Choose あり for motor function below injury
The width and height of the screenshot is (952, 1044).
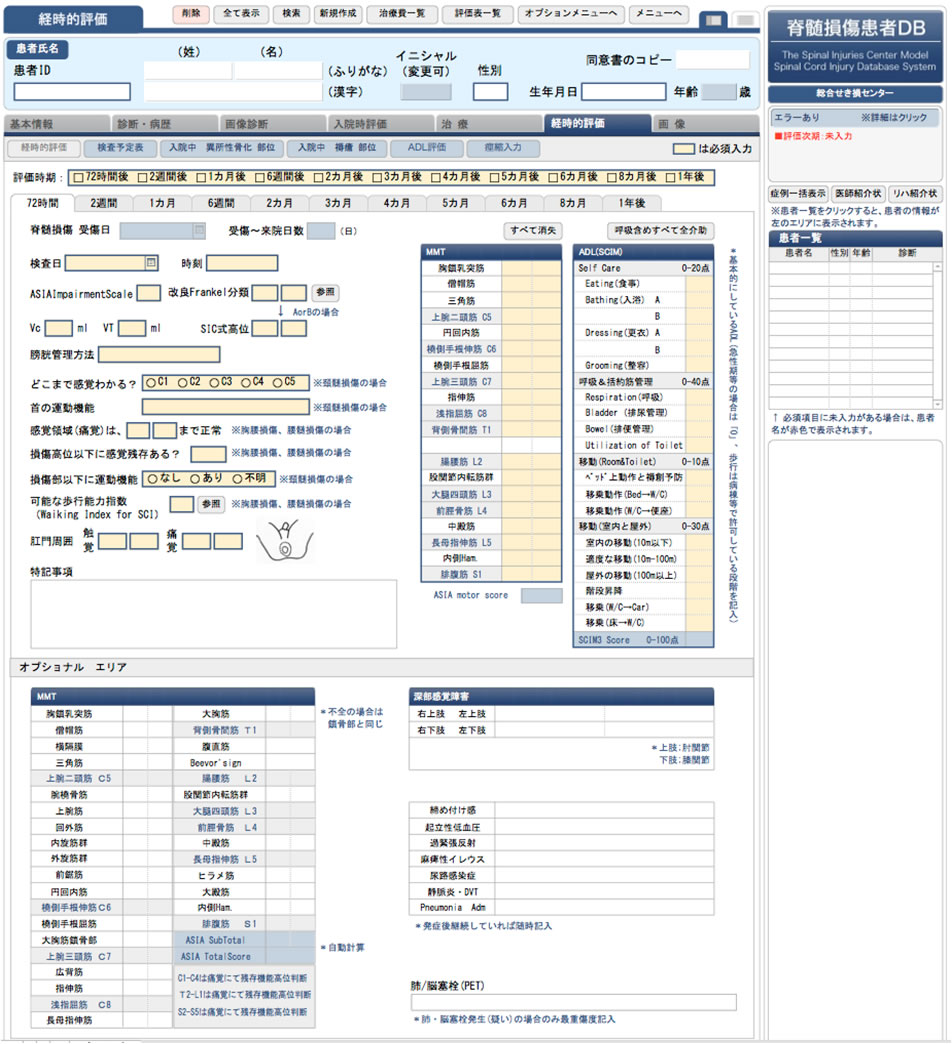pyautogui.click(x=196, y=478)
